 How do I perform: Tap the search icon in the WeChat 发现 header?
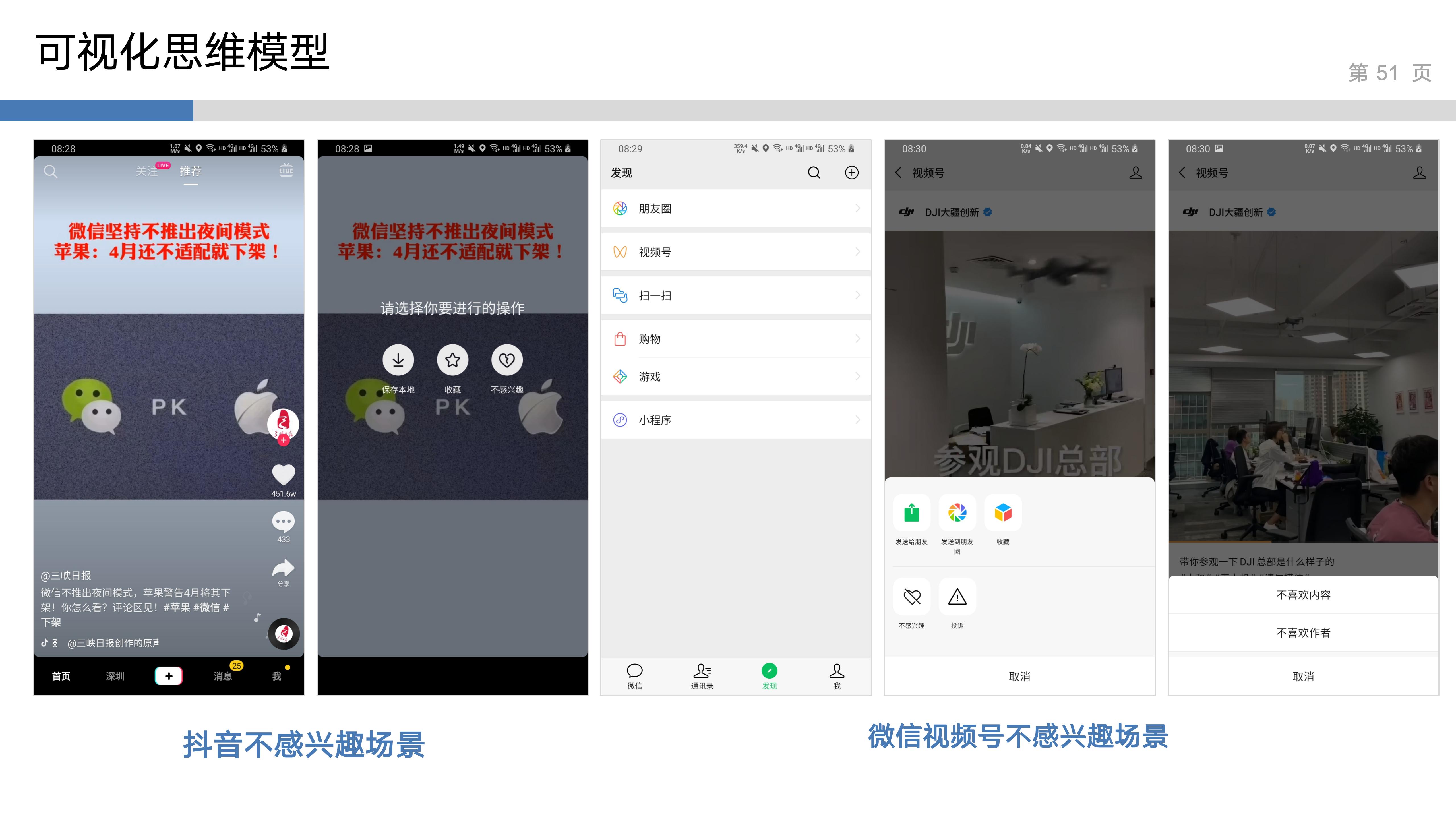pos(814,172)
